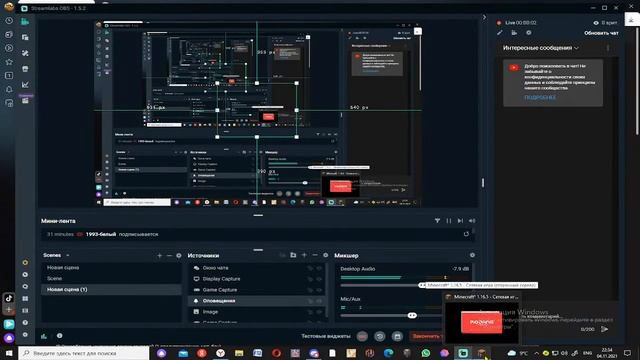The height and width of the screenshot is (360, 640).
Task: Select the Новая сцена (1) scene
Action: 111,289
